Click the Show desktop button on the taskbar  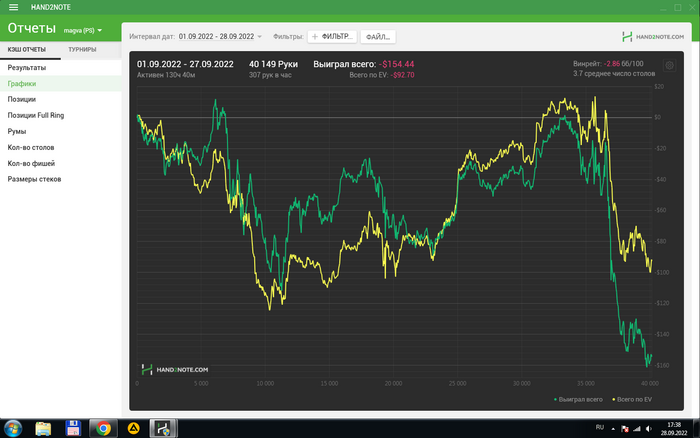[696, 429]
